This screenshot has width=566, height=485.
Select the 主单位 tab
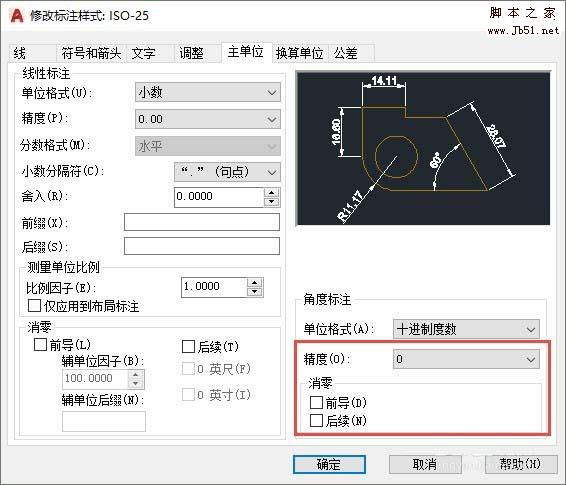[x=246, y=52]
